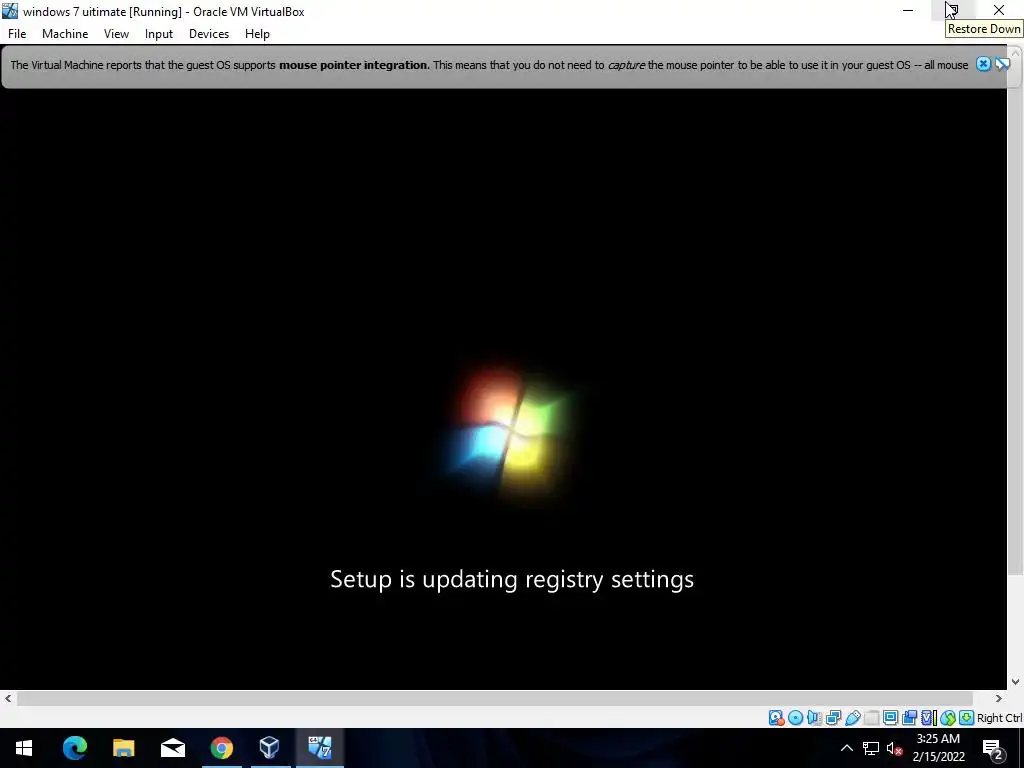Viewport: 1024px width, 768px height.
Task: Click the hard disk activity indicator
Action: [x=776, y=718]
